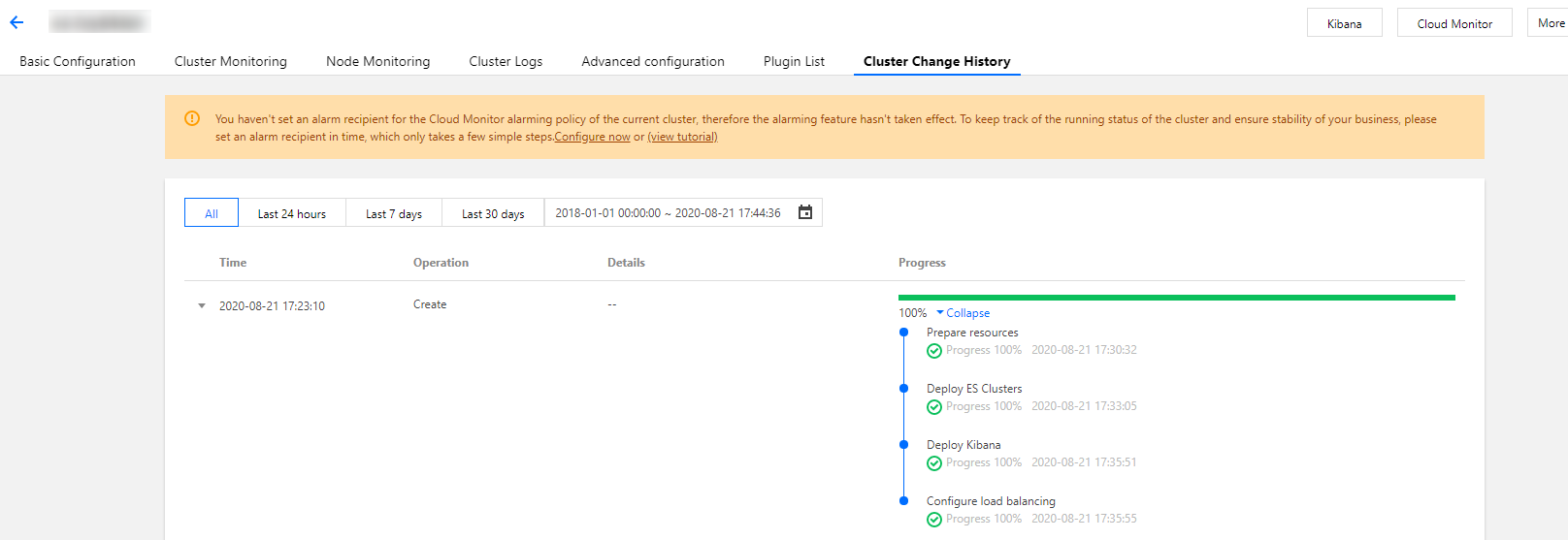This screenshot has height=540, width=1568.
Task: Open the Plugin List tab
Action: tap(794, 61)
